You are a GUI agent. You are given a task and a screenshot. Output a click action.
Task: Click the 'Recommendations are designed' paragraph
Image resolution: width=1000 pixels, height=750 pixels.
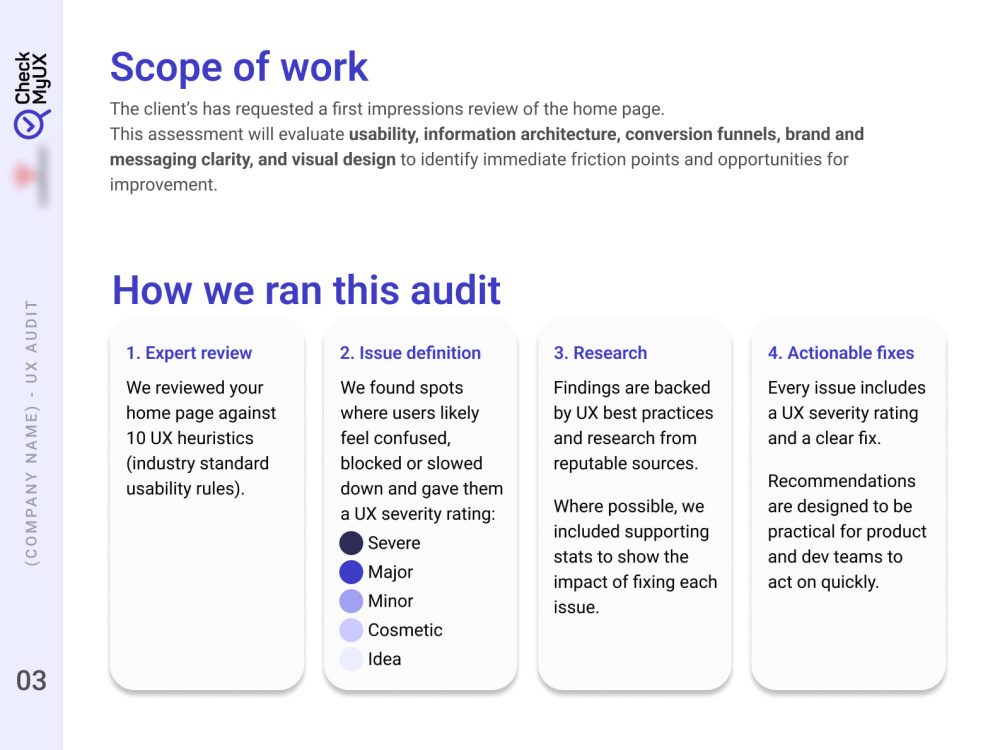847,531
